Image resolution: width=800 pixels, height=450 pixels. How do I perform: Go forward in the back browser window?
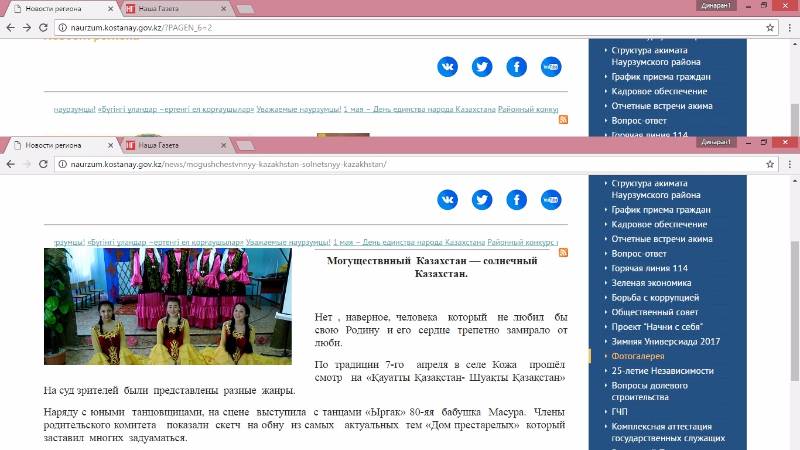tap(27, 28)
